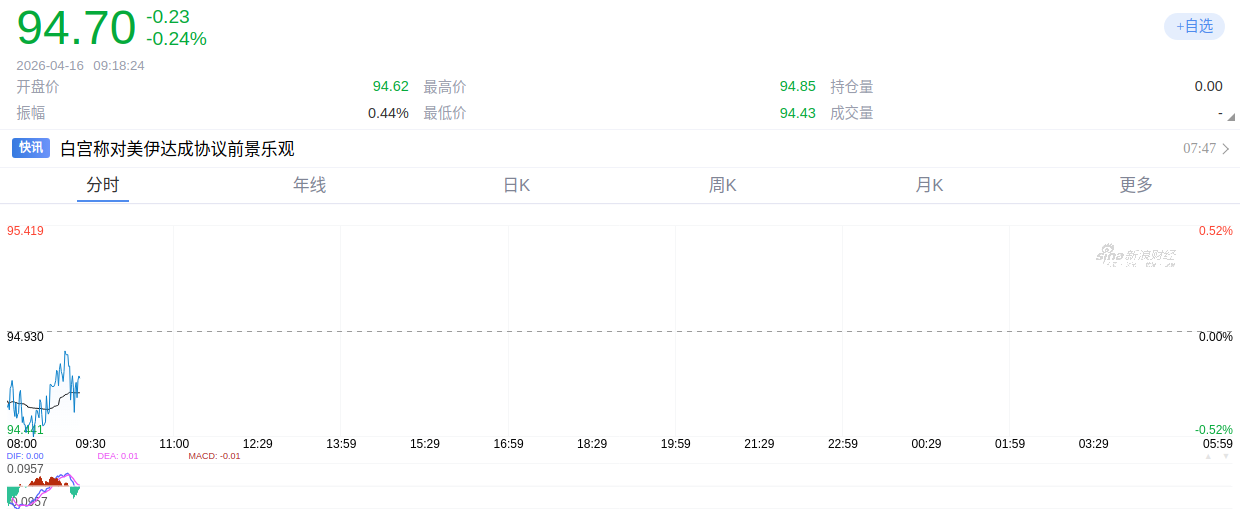The height and width of the screenshot is (520, 1241).
Task: Click the small down arrow below chart
Action: [x=1226, y=457]
